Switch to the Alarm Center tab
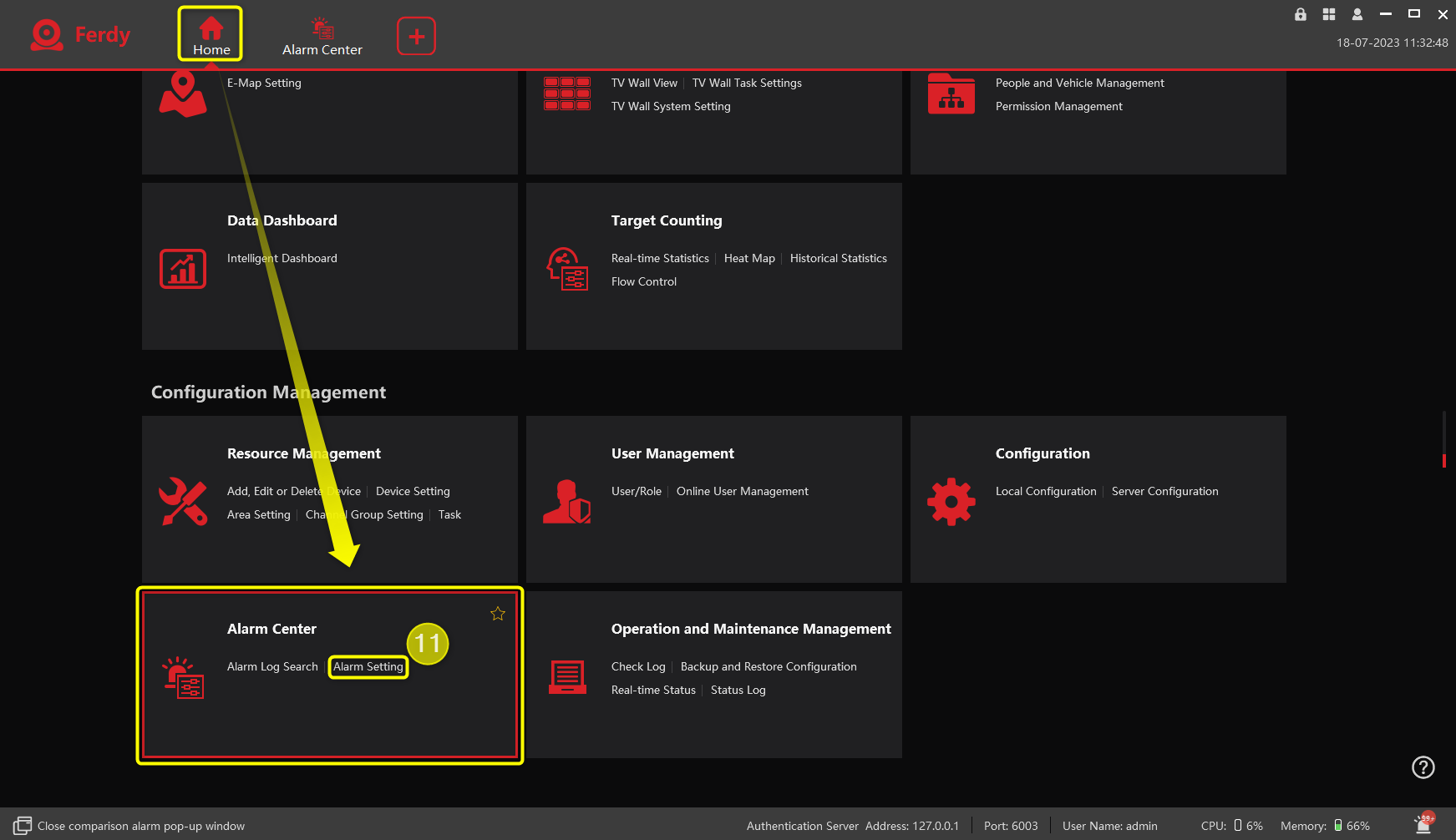The width and height of the screenshot is (1456, 840). [322, 34]
